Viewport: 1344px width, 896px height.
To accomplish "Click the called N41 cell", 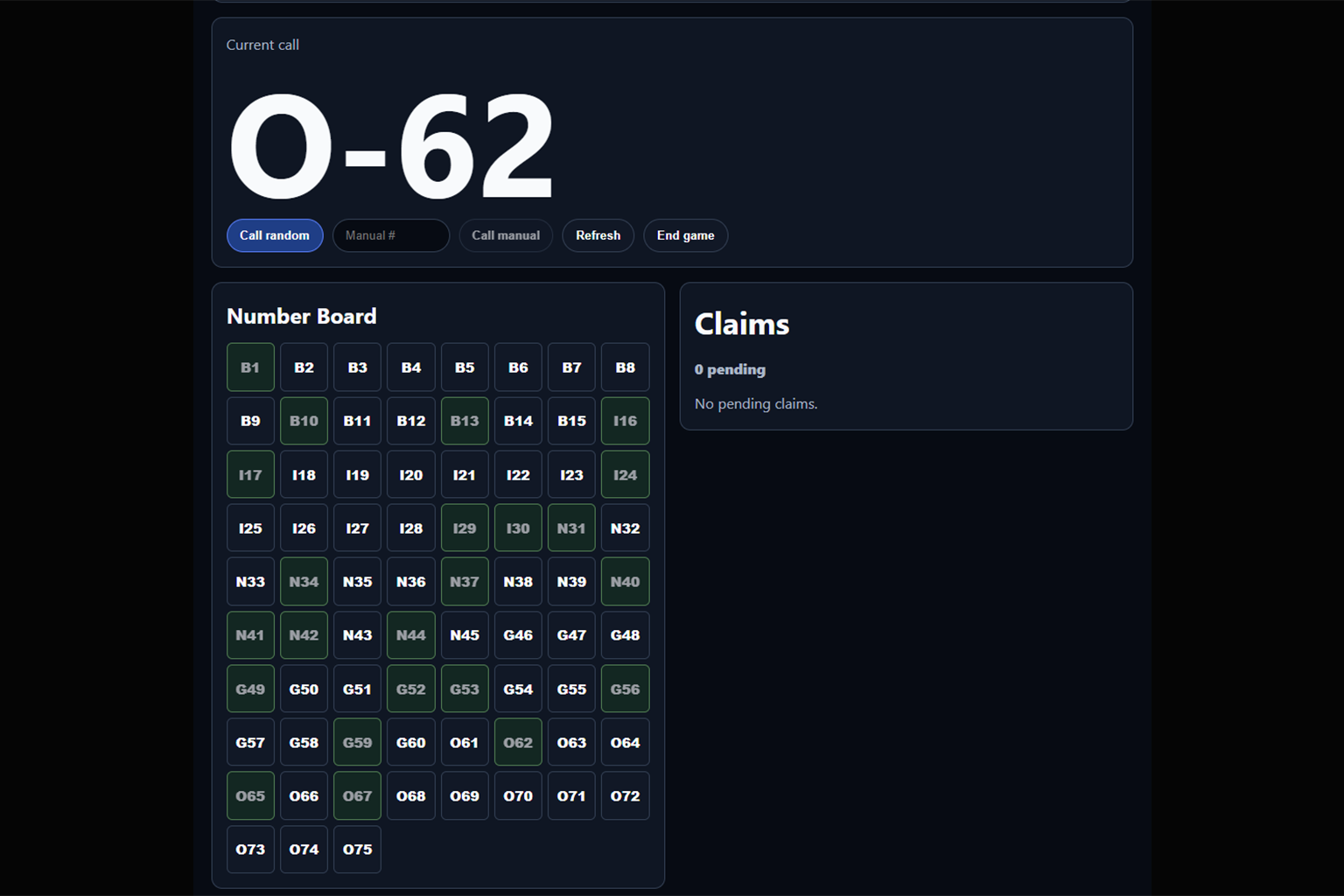I will (x=250, y=635).
